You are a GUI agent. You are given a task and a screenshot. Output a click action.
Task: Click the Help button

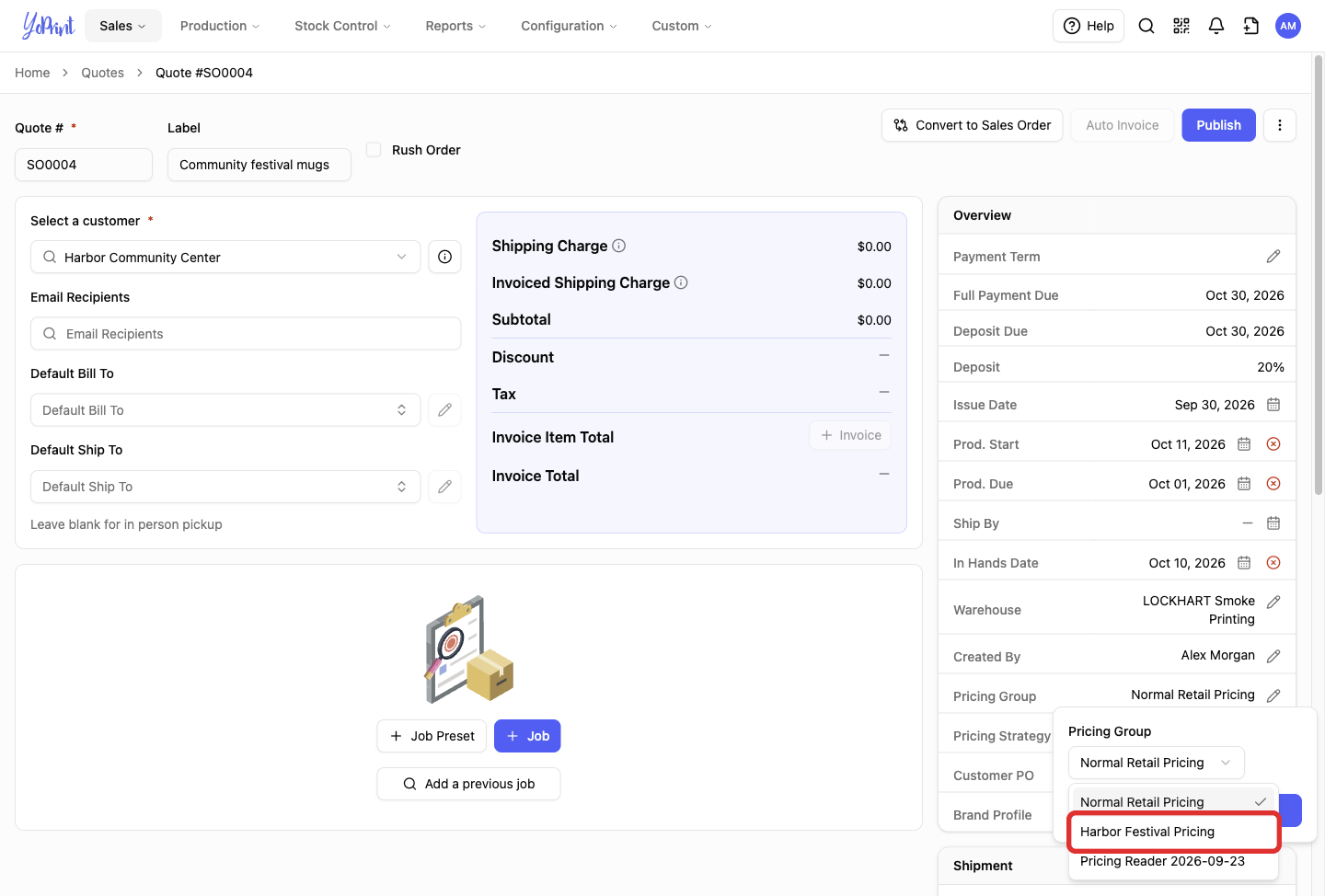1089,26
